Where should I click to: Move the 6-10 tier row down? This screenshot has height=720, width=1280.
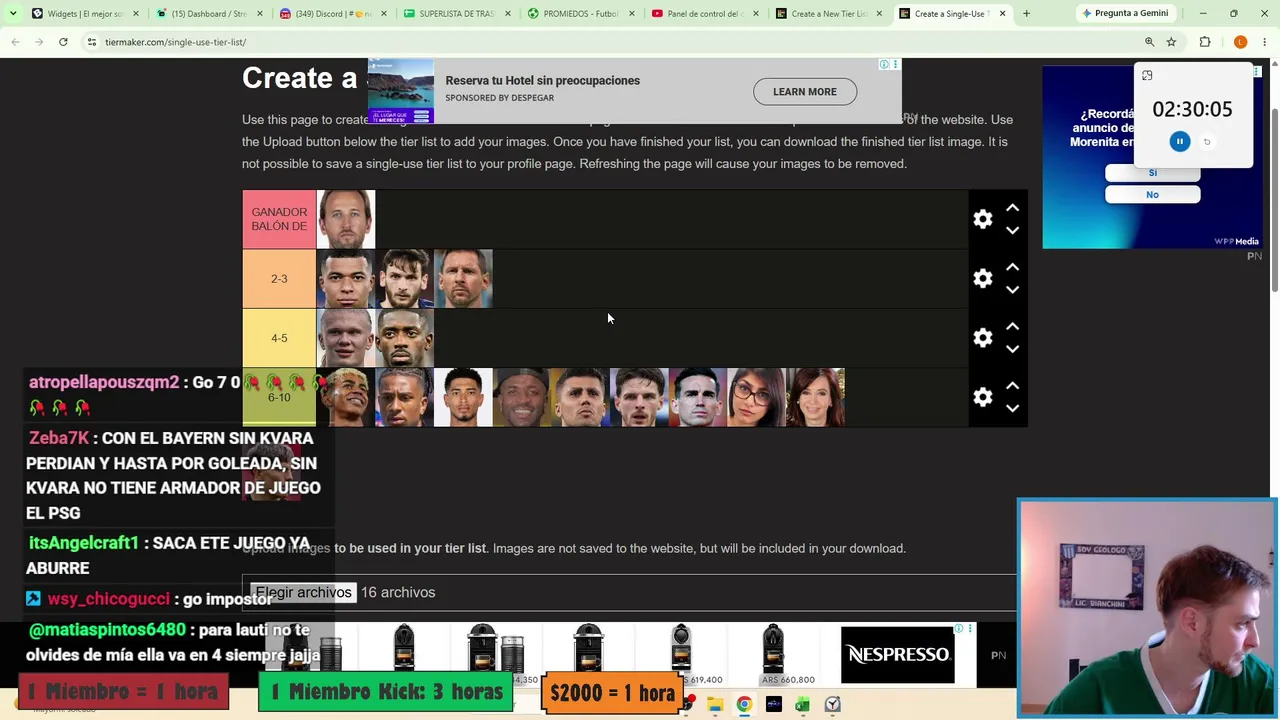[x=1012, y=408]
